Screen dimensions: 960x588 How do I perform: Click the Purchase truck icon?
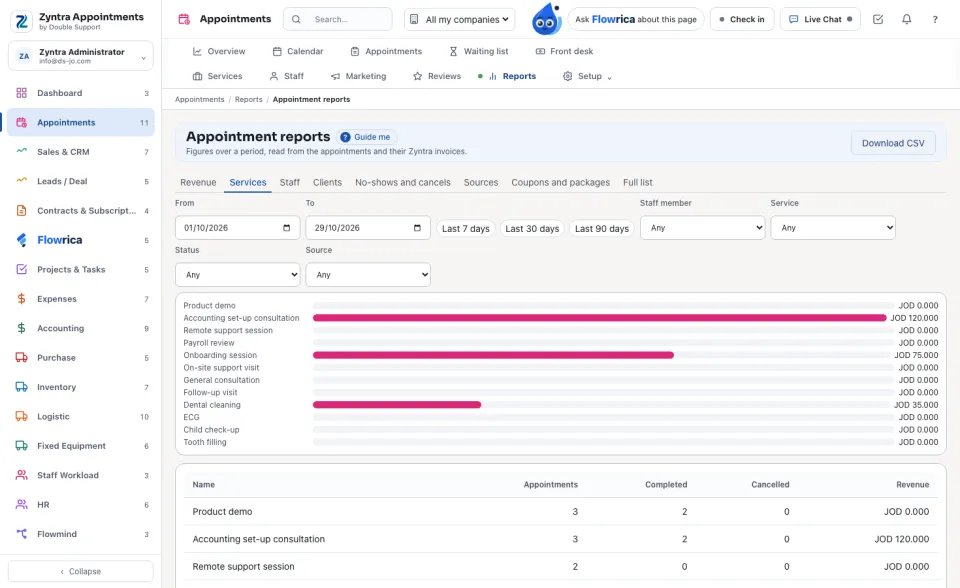coord(21,358)
